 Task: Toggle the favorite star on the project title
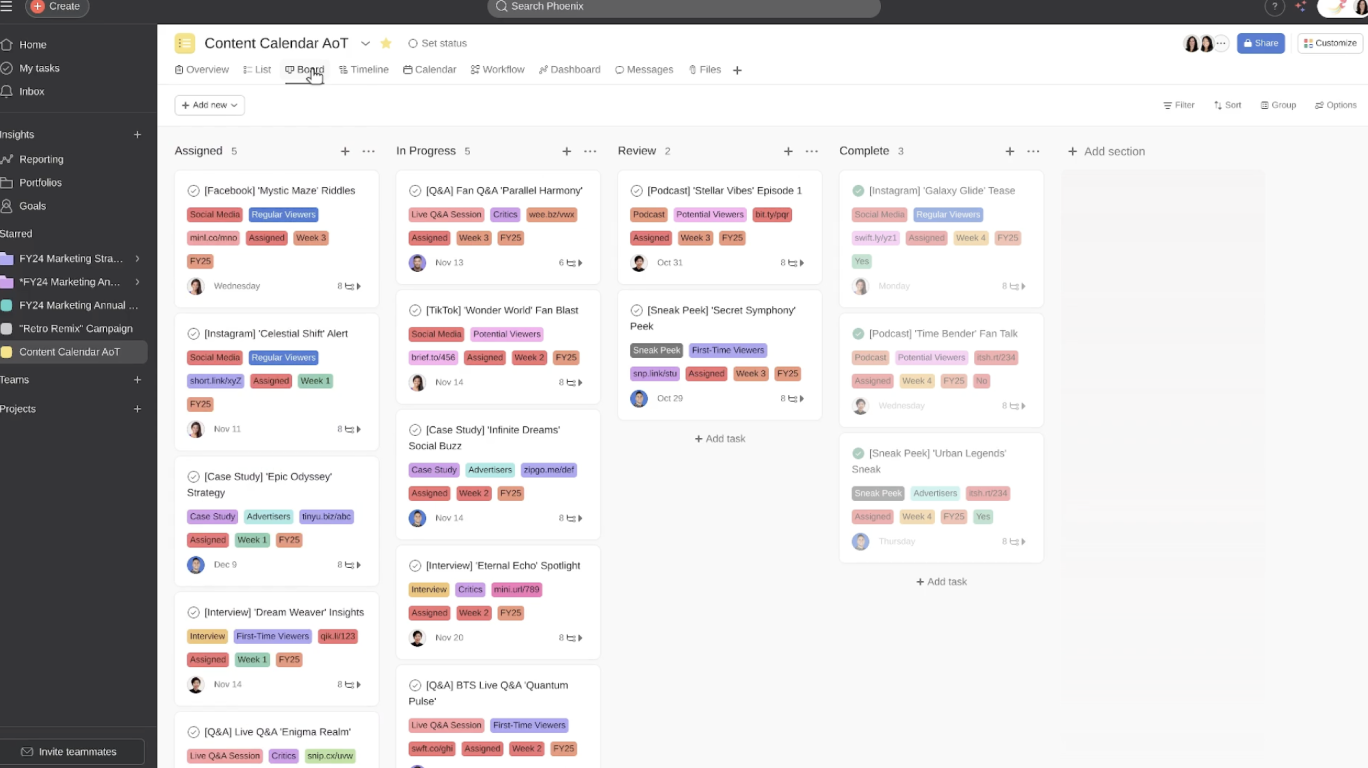click(x=386, y=43)
